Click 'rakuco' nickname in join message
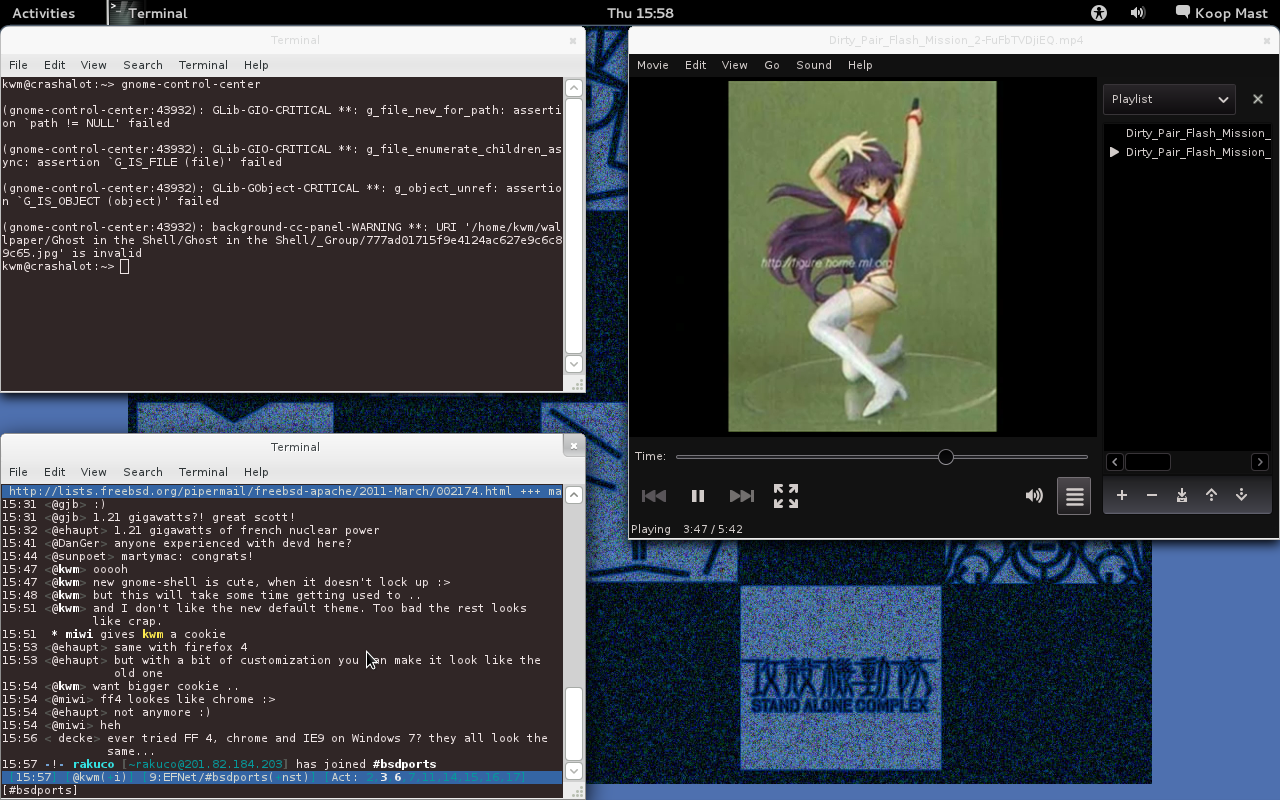The image size is (1280, 800). (x=93, y=764)
